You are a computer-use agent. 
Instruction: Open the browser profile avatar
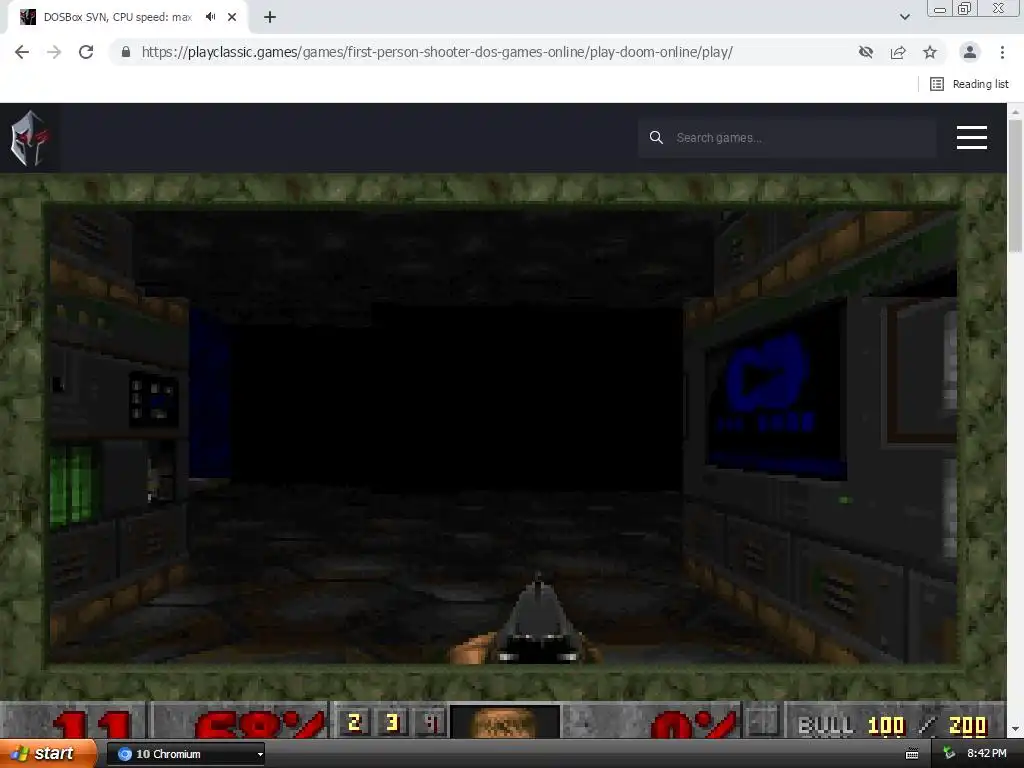(970, 52)
